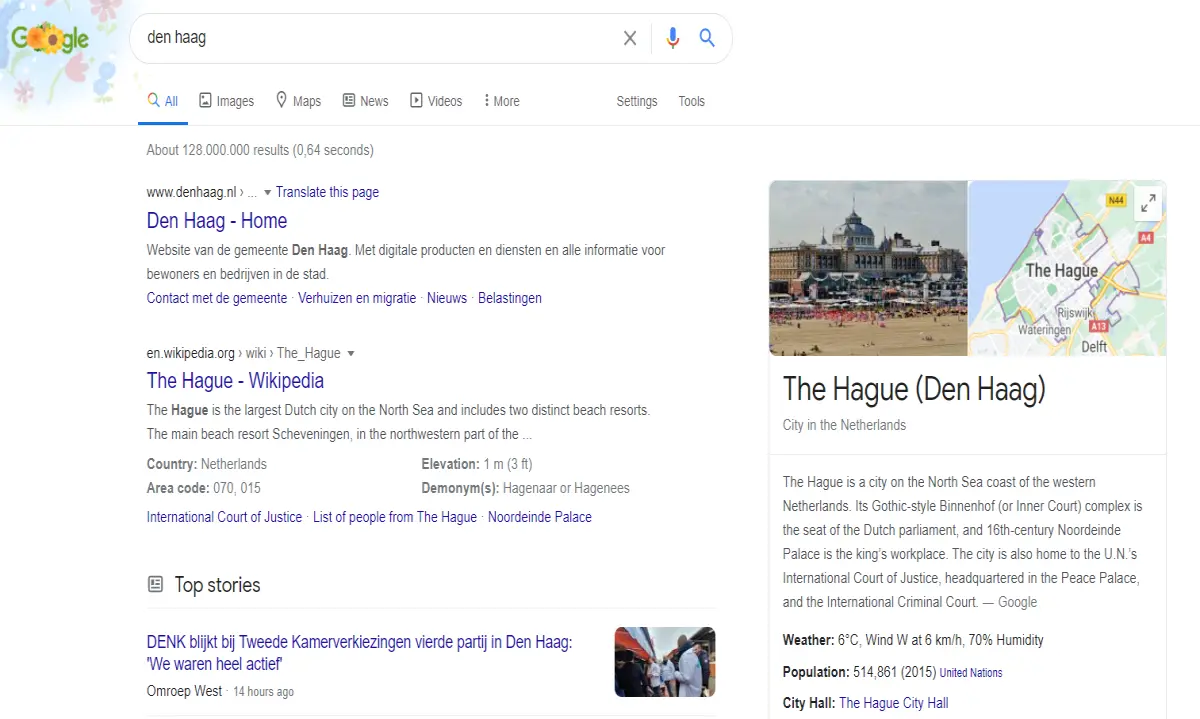Click the Top stories heading
This screenshot has width=1200, height=719.
coord(217,585)
